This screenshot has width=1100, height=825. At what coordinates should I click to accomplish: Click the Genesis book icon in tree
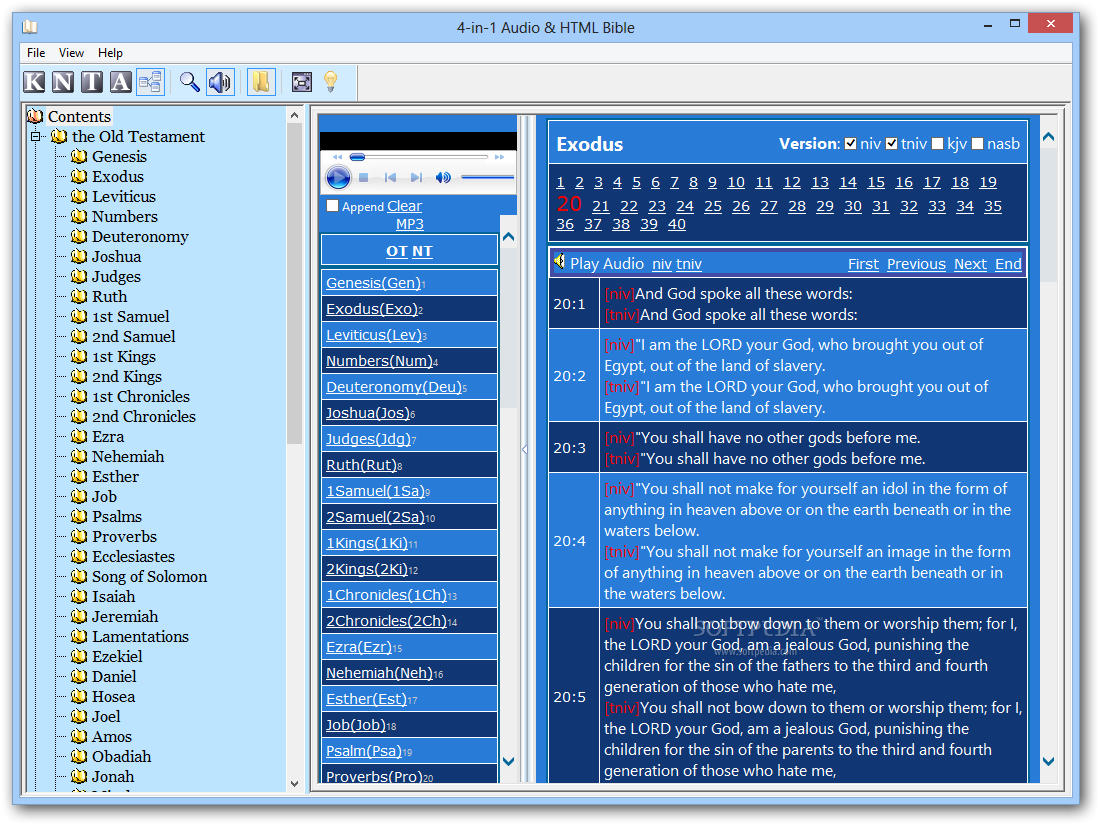(79, 156)
